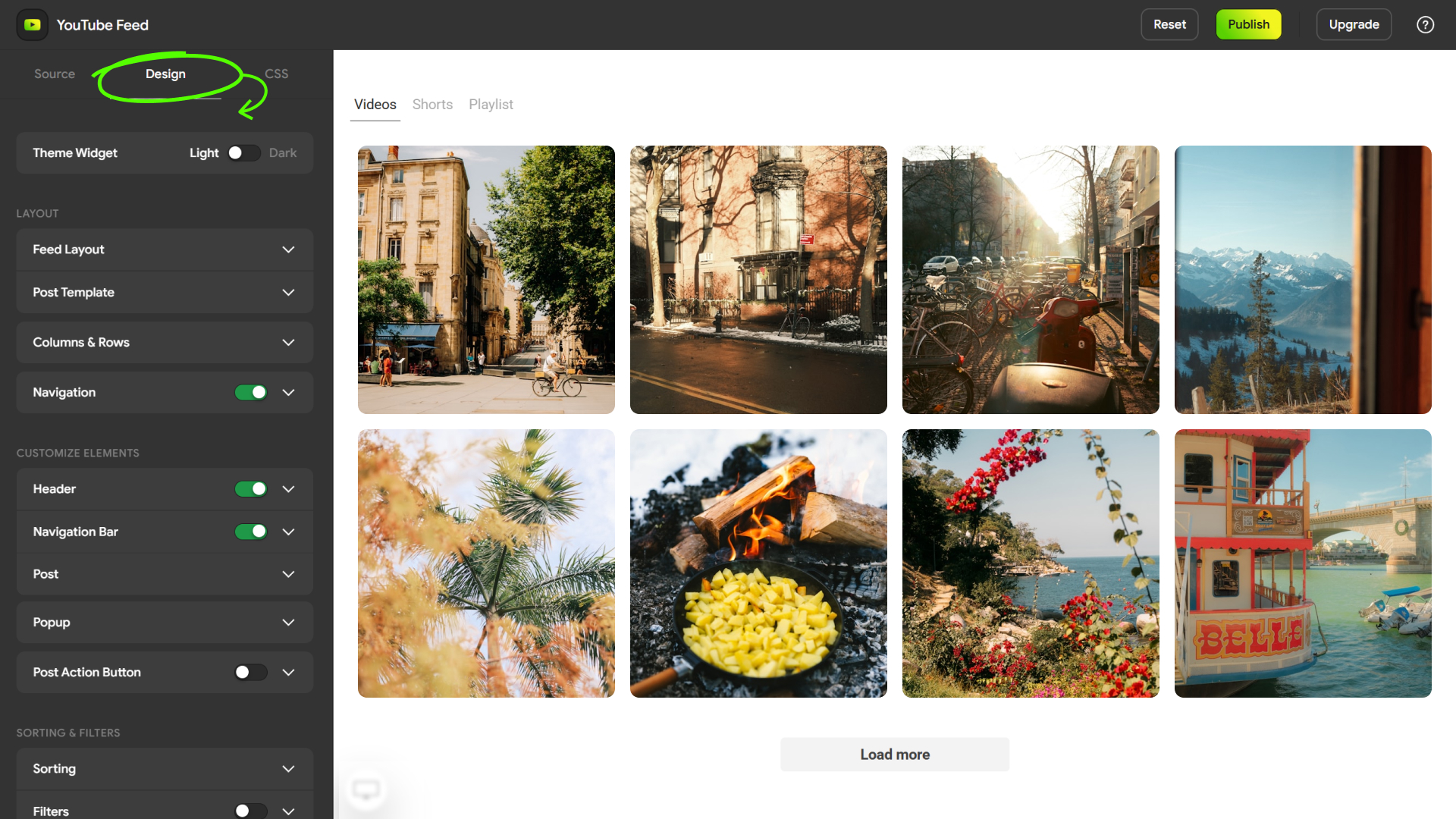Open Navigation Bar options chevron

tap(288, 532)
